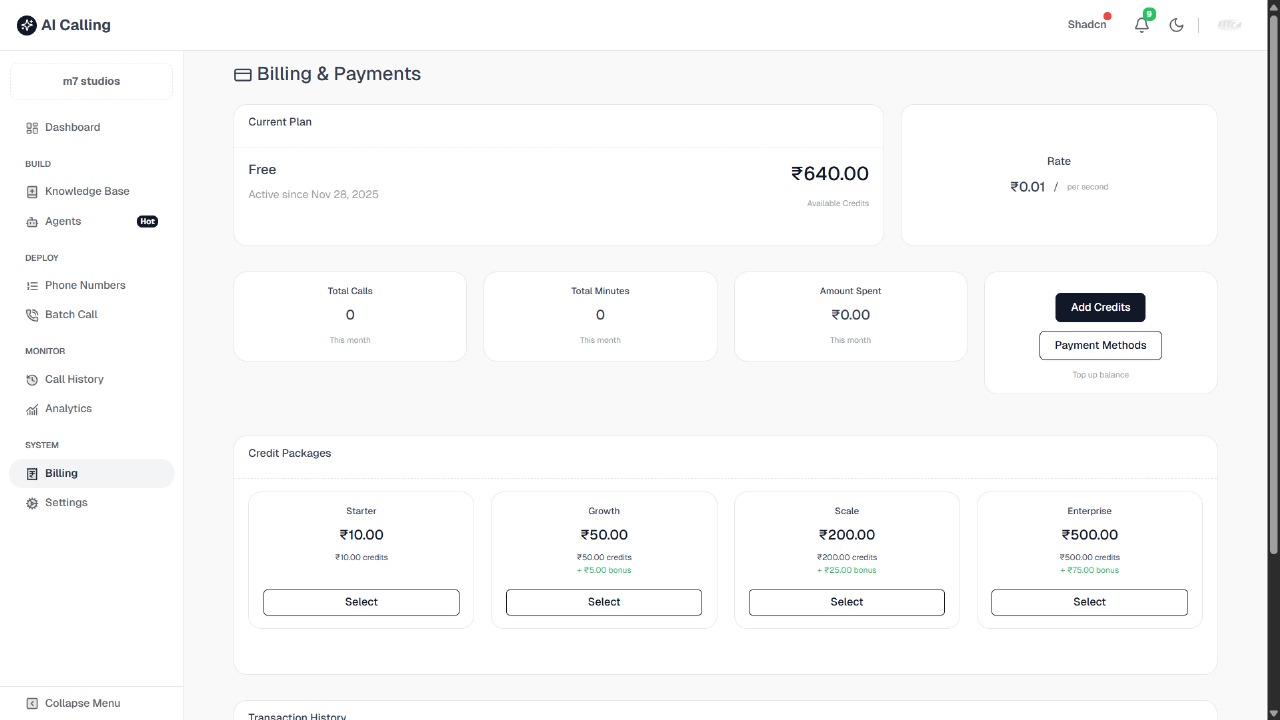Open Settings from the System section
The image size is (1280, 720).
pyautogui.click(x=66, y=502)
